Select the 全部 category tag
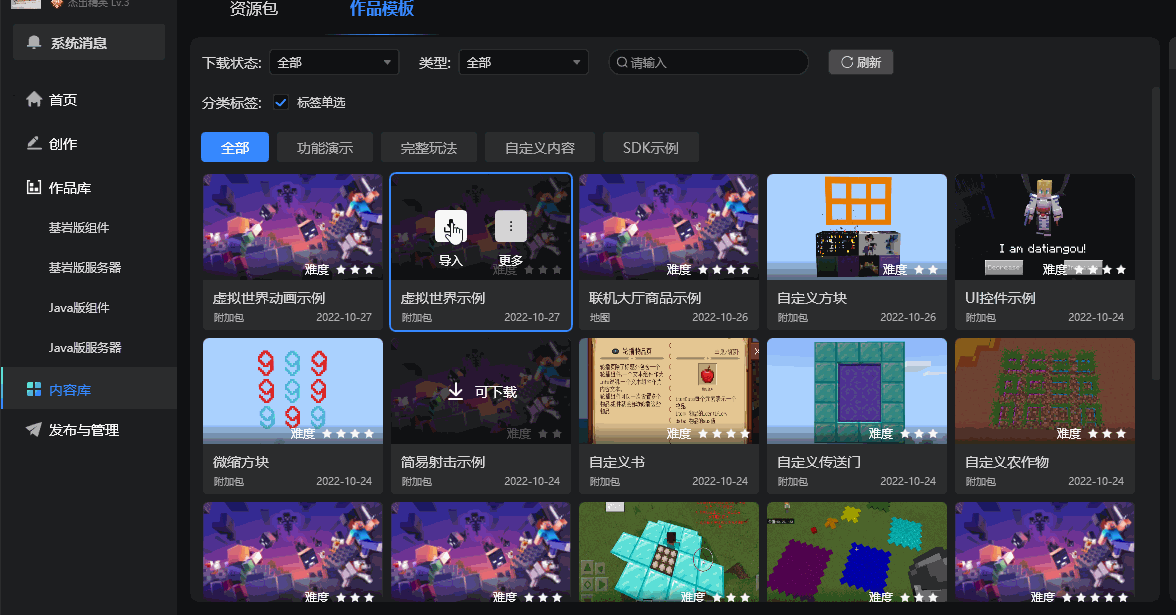This screenshot has height=615, width=1176. (x=235, y=147)
